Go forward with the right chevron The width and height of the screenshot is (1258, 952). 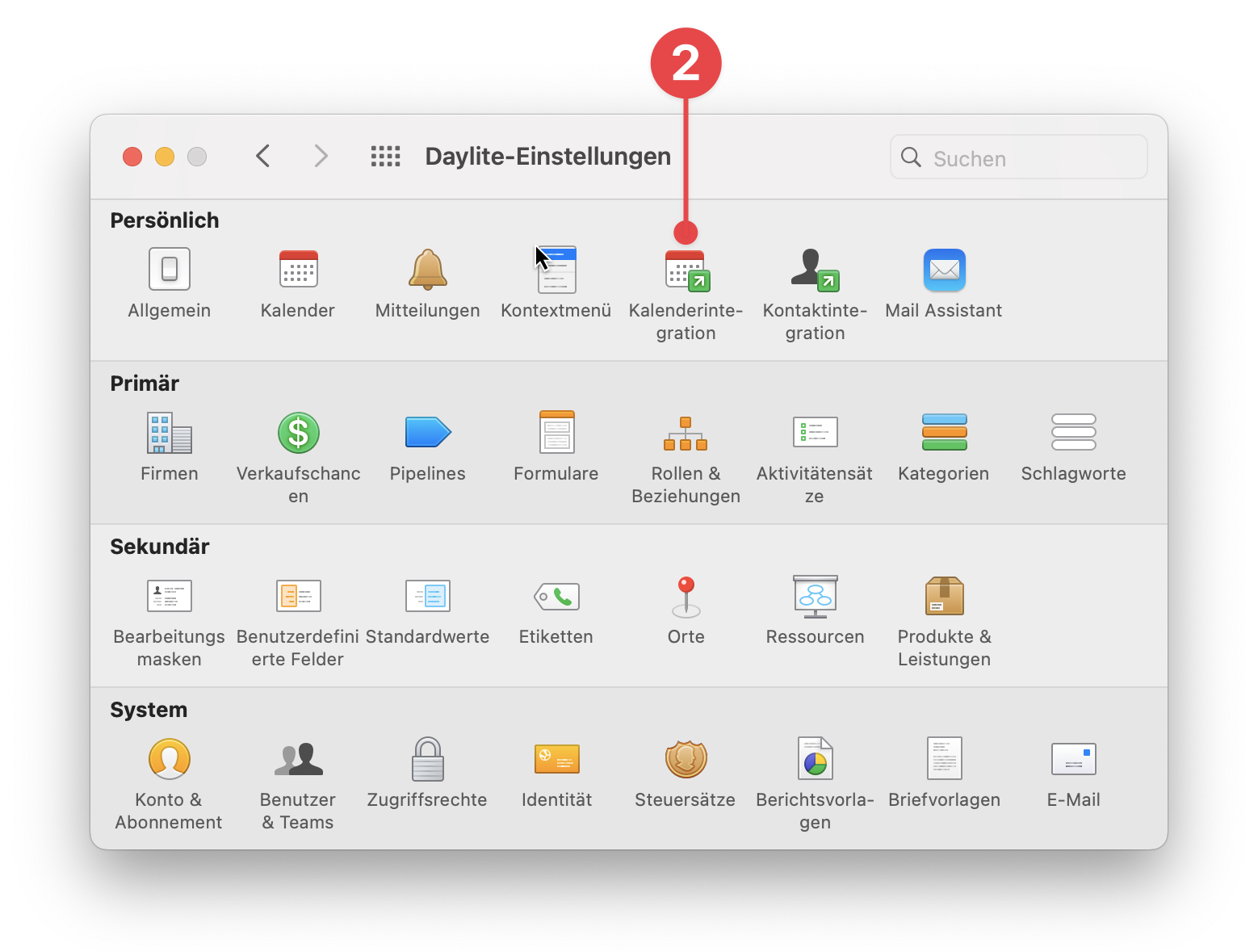(x=321, y=156)
